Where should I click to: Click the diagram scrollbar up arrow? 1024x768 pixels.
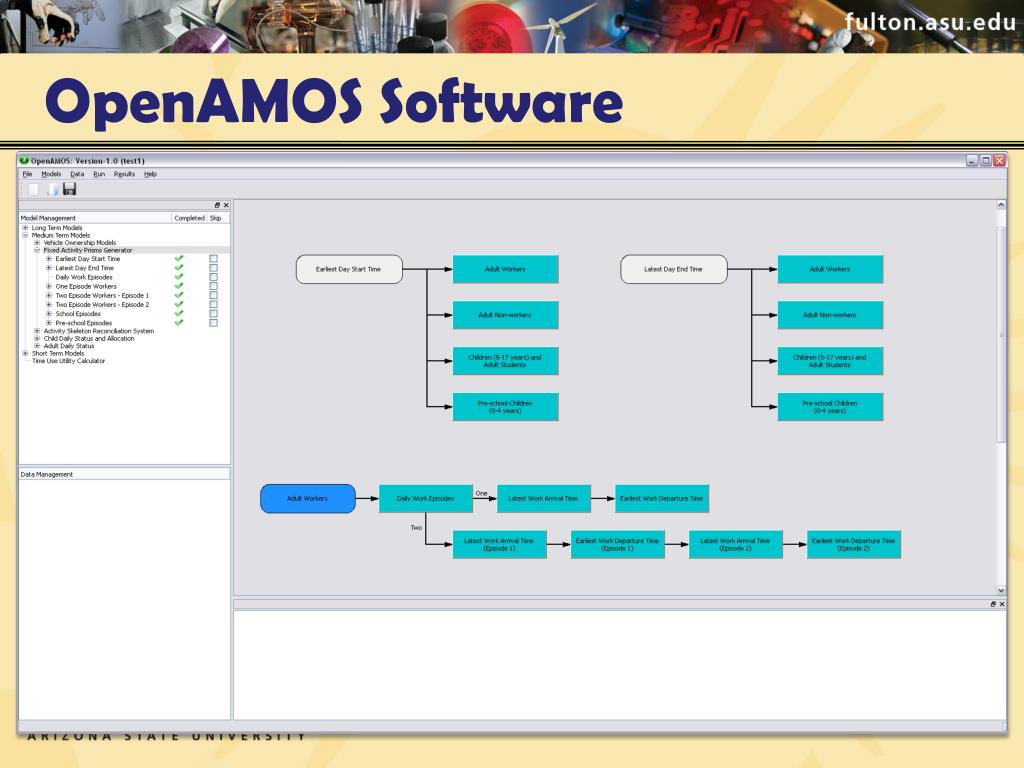pyautogui.click(x=1000, y=205)
